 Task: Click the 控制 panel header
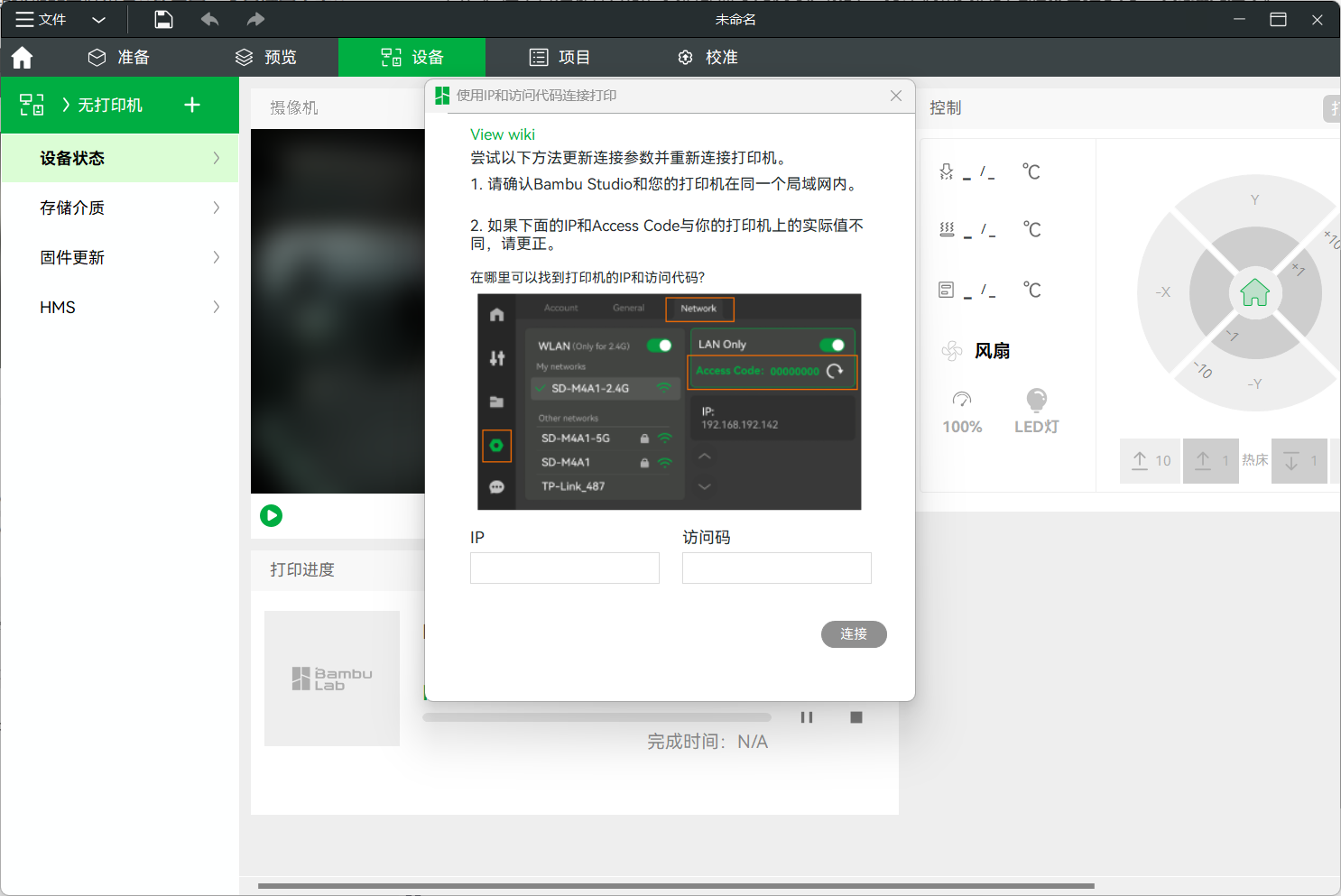(945, 107)
